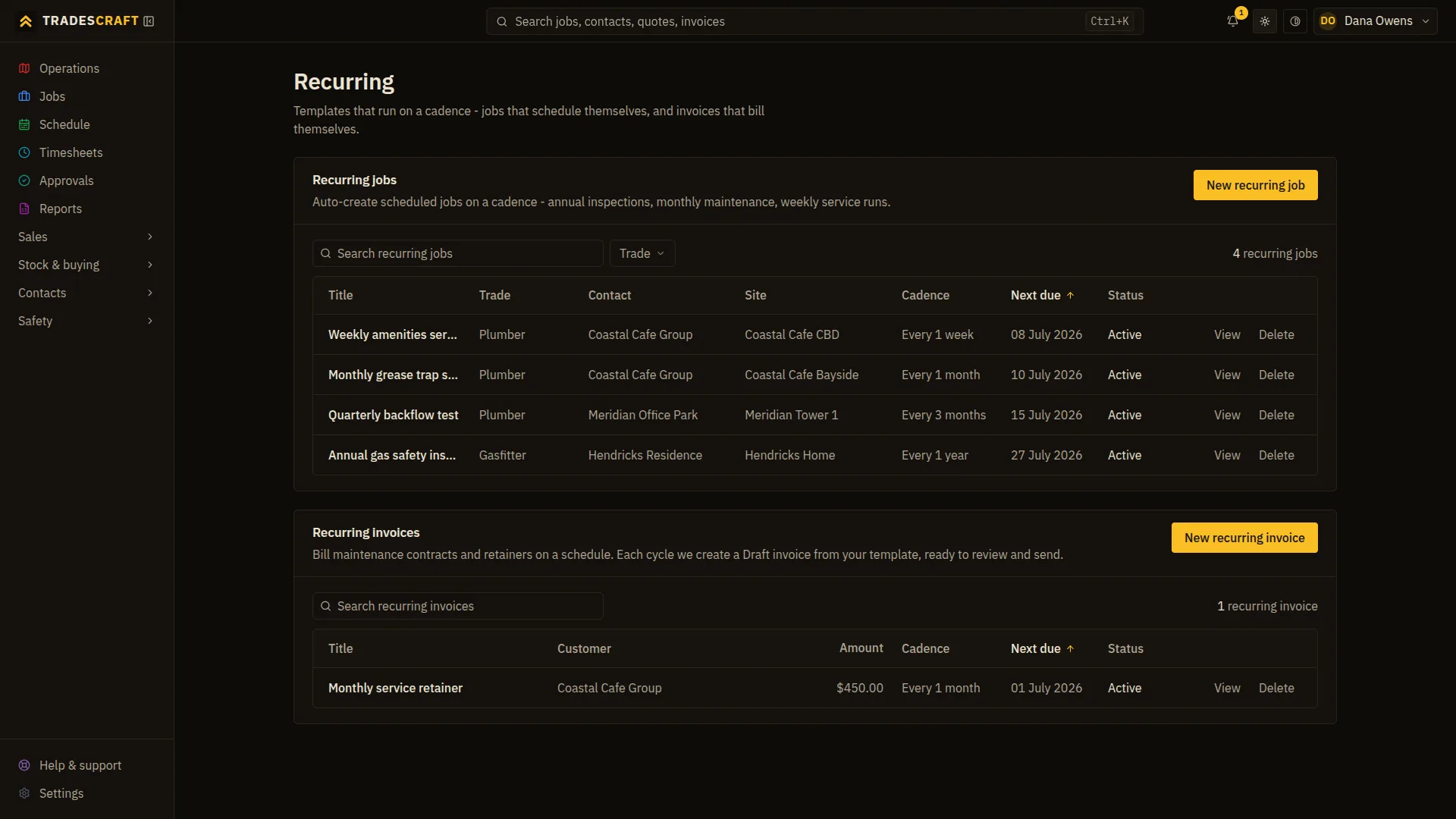
Task: Open Settings in the sidebar
Action: pyautogui.click(x=86, y=793)
